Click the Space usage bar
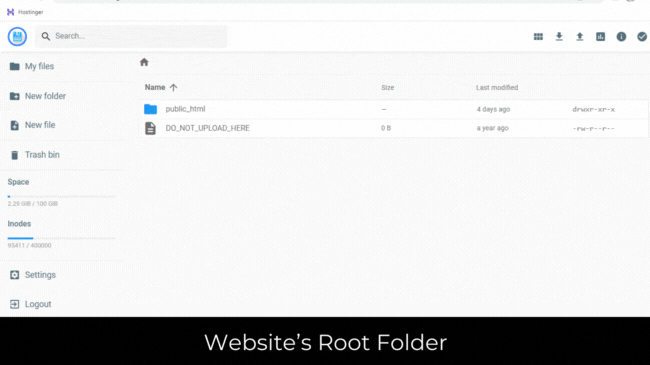 tap(61, 197)
